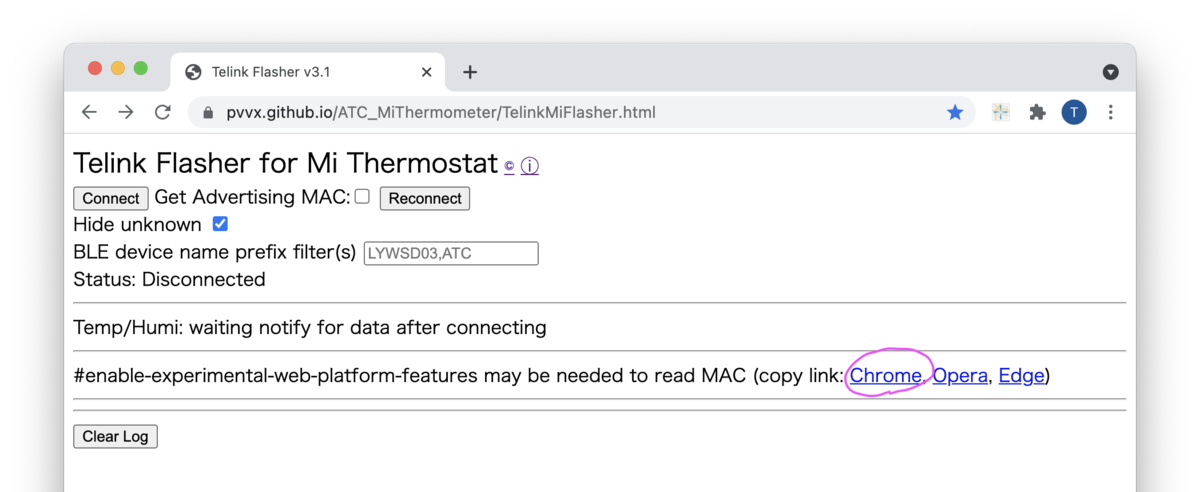
Task: Open a new tab with plus button
Action: (x=470, y=72)
